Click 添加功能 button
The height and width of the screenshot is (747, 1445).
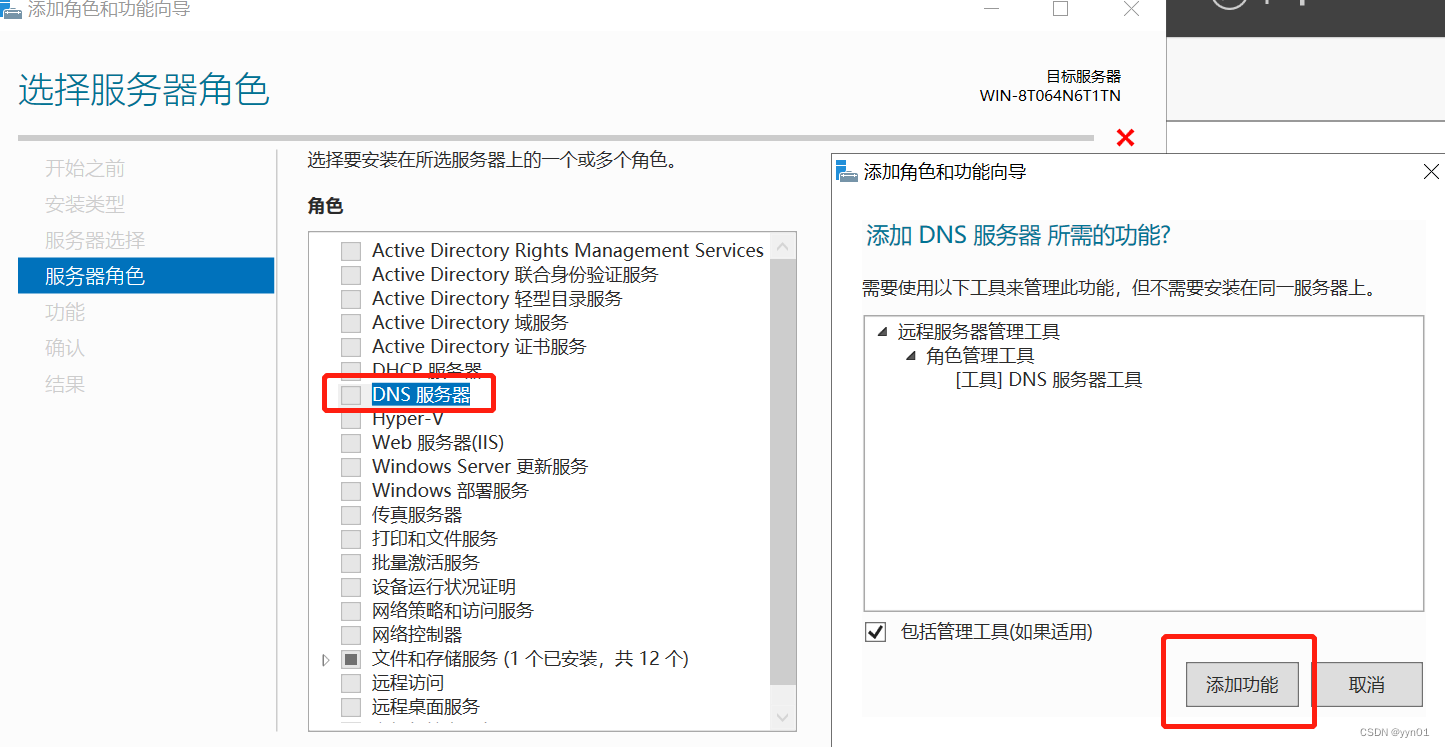tap(1242, 685)
